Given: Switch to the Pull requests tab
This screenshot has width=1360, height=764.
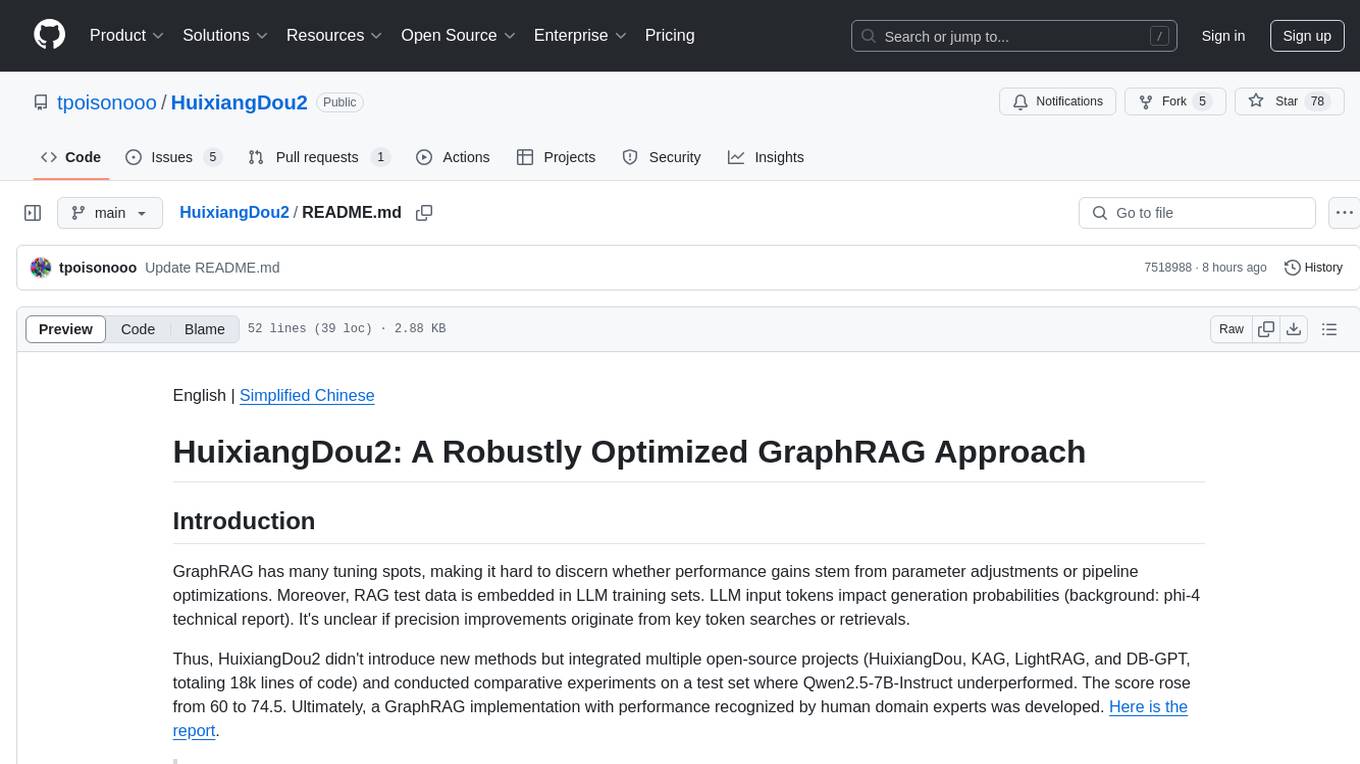Looking at the screenshot, I should pyautogui.click(x=319, y=157).
